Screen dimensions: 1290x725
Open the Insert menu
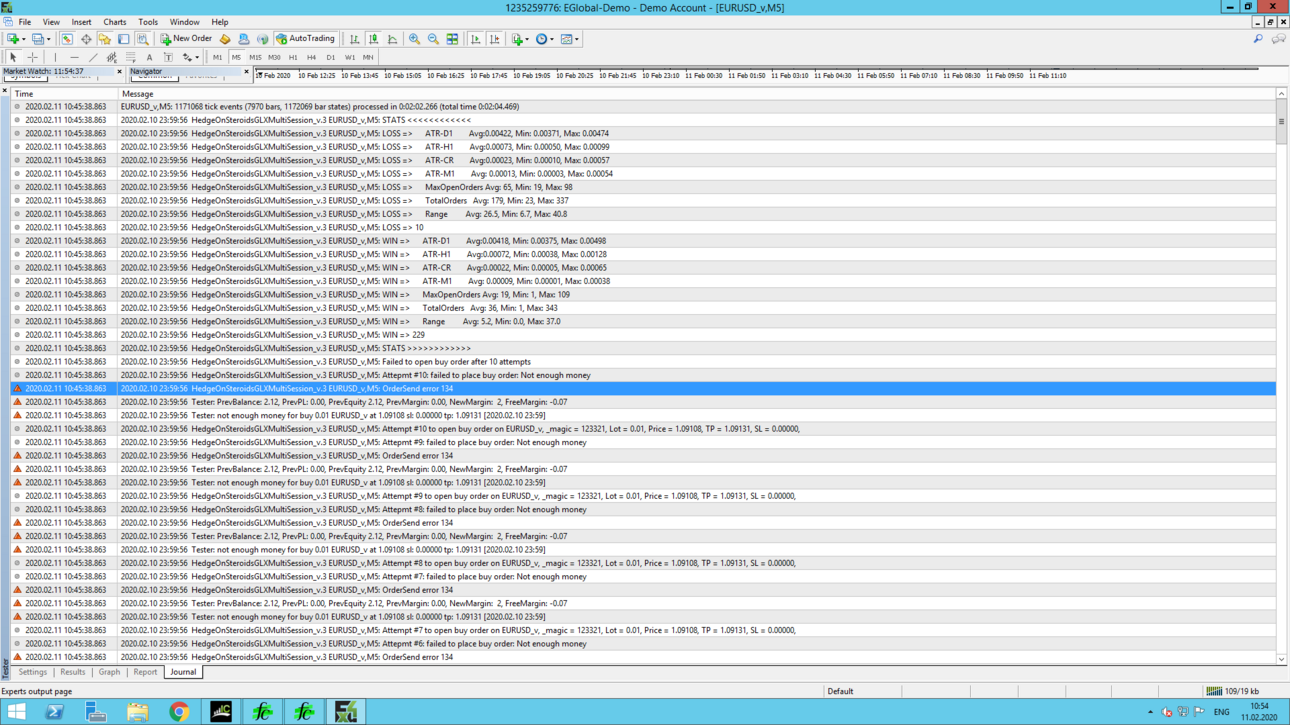tap(81, 22)
